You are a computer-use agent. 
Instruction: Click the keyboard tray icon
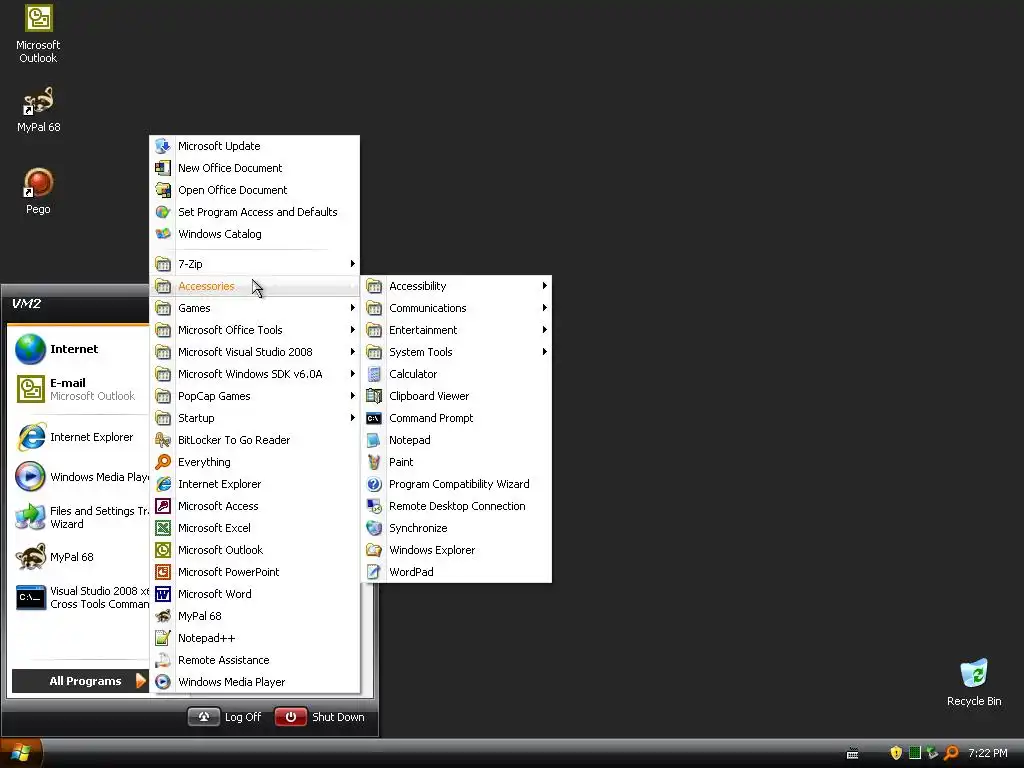click(x=852, y=754)
